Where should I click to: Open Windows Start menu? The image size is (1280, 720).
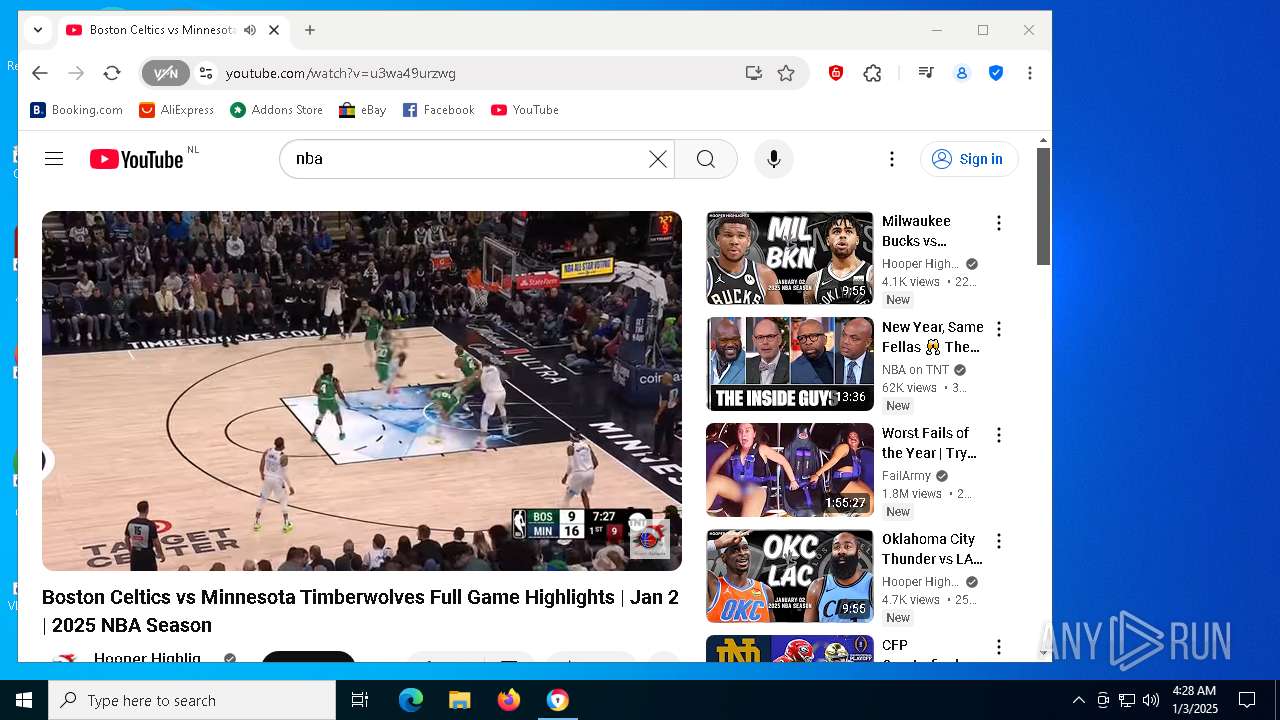24,700
